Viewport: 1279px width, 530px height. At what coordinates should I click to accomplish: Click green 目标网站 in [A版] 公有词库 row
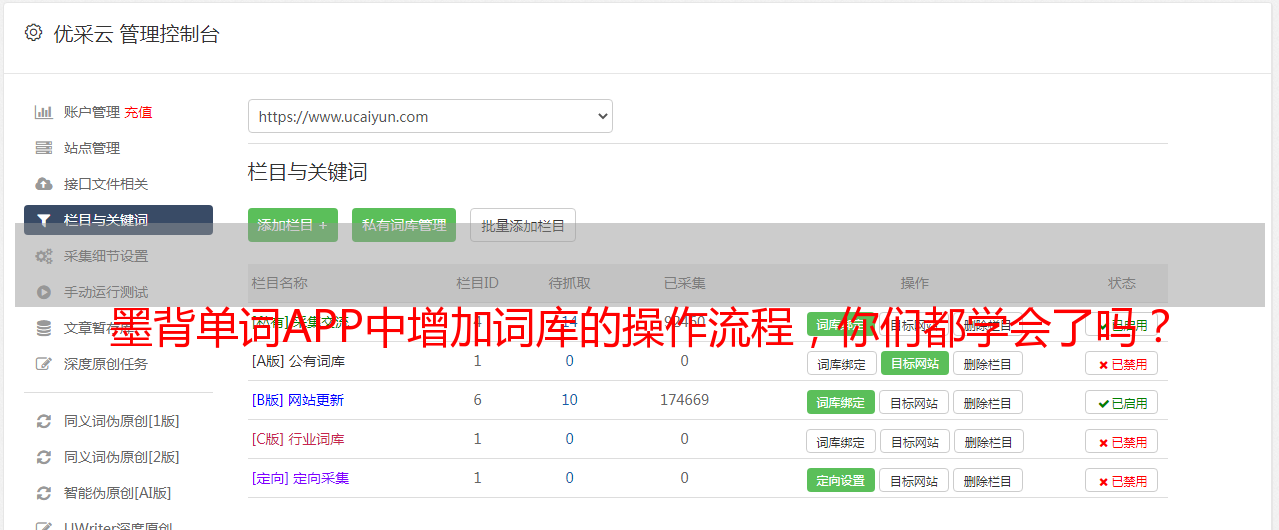tap(915, 363)
